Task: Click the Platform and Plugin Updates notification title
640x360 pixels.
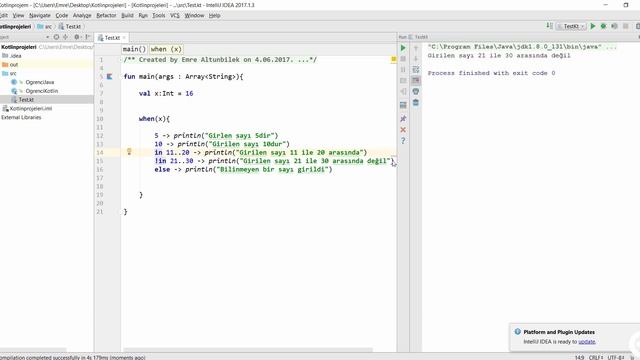Action: [559, 332]
